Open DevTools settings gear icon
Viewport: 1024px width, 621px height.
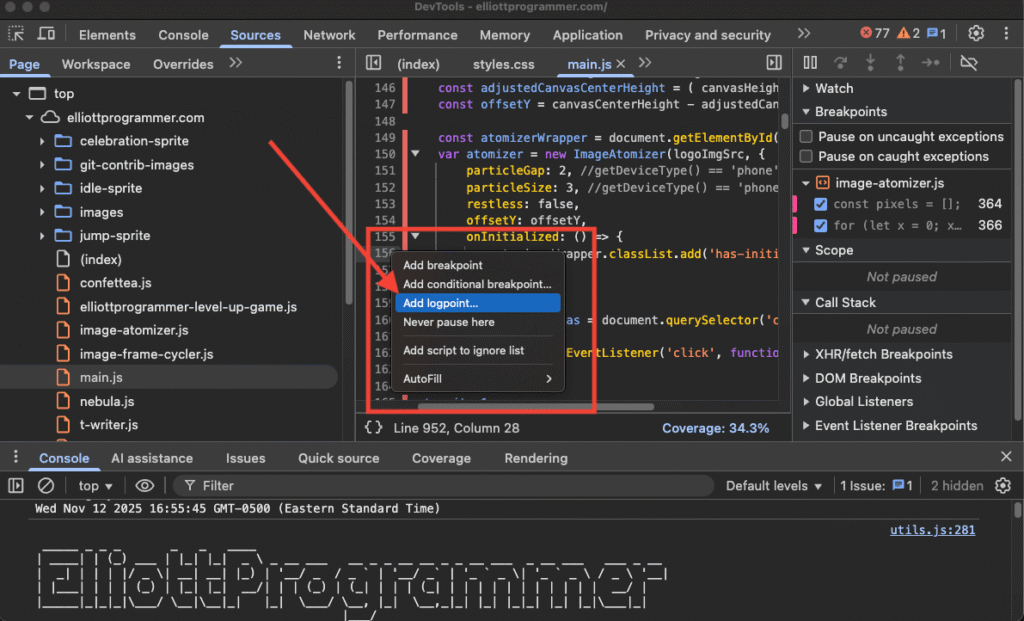tap(977, 34)
